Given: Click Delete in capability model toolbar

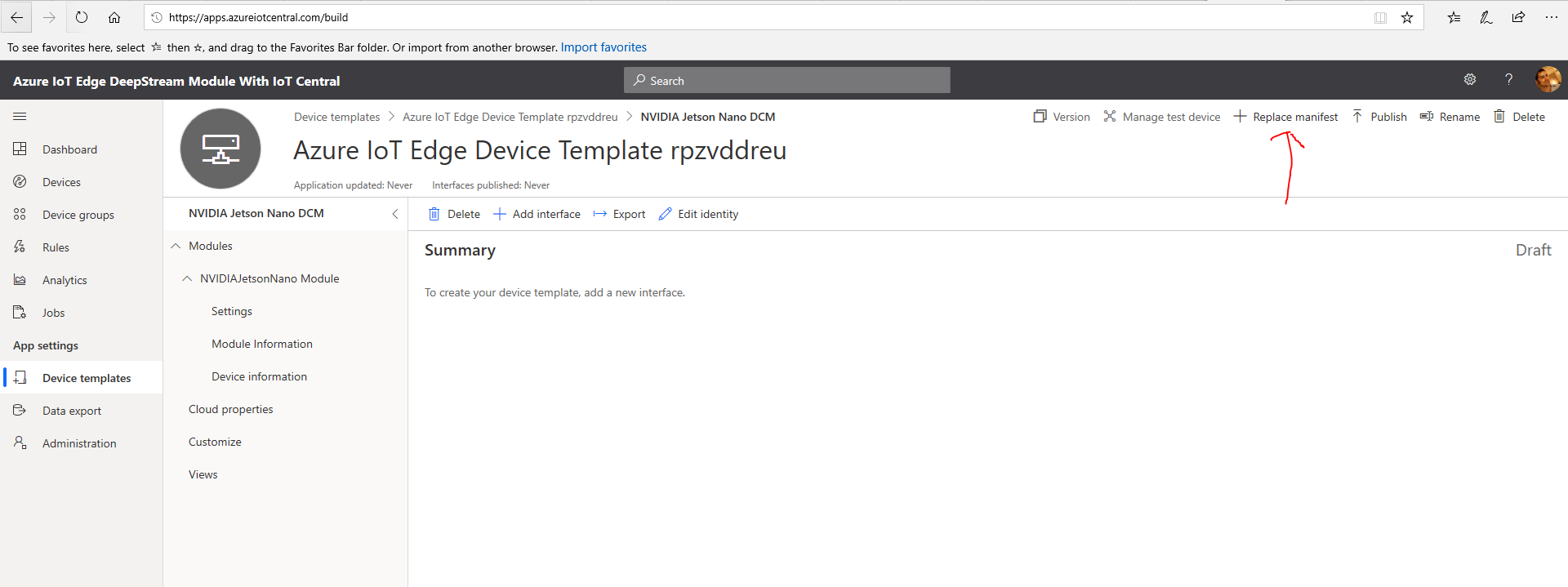Looking at the screenshot, I should click(x=454, y=214).
